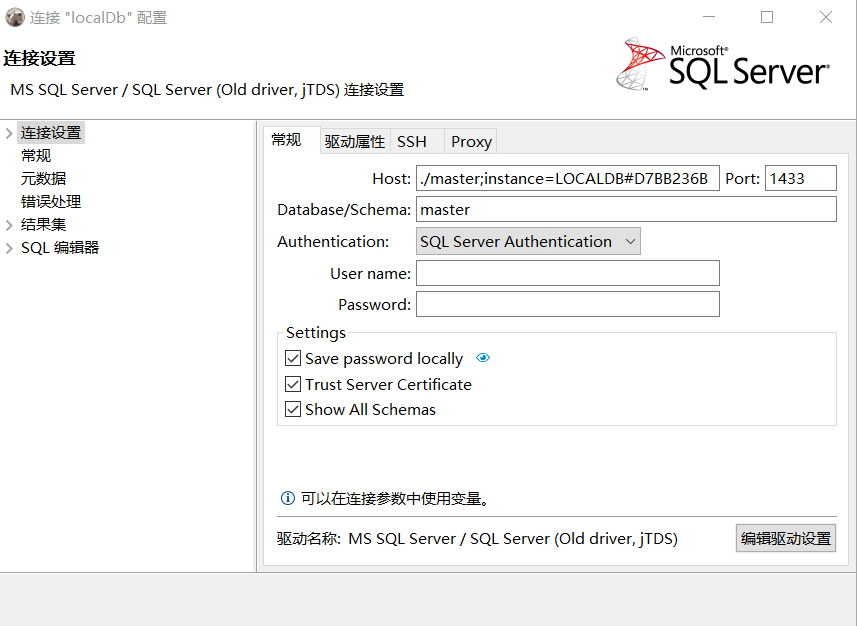Click the password reveal eye icon
Viewport: 857px width, 626px height.
(483, 358)
